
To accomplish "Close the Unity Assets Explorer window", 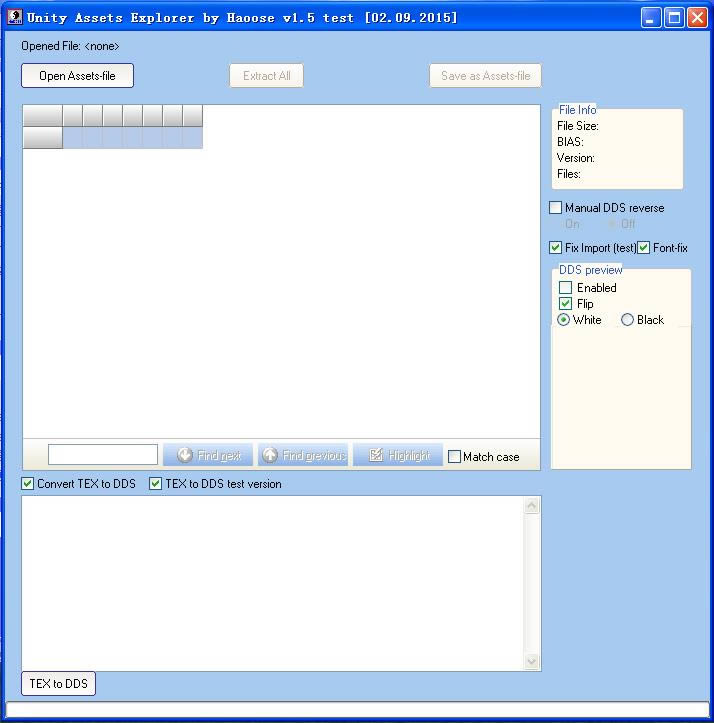I will 697,18.
